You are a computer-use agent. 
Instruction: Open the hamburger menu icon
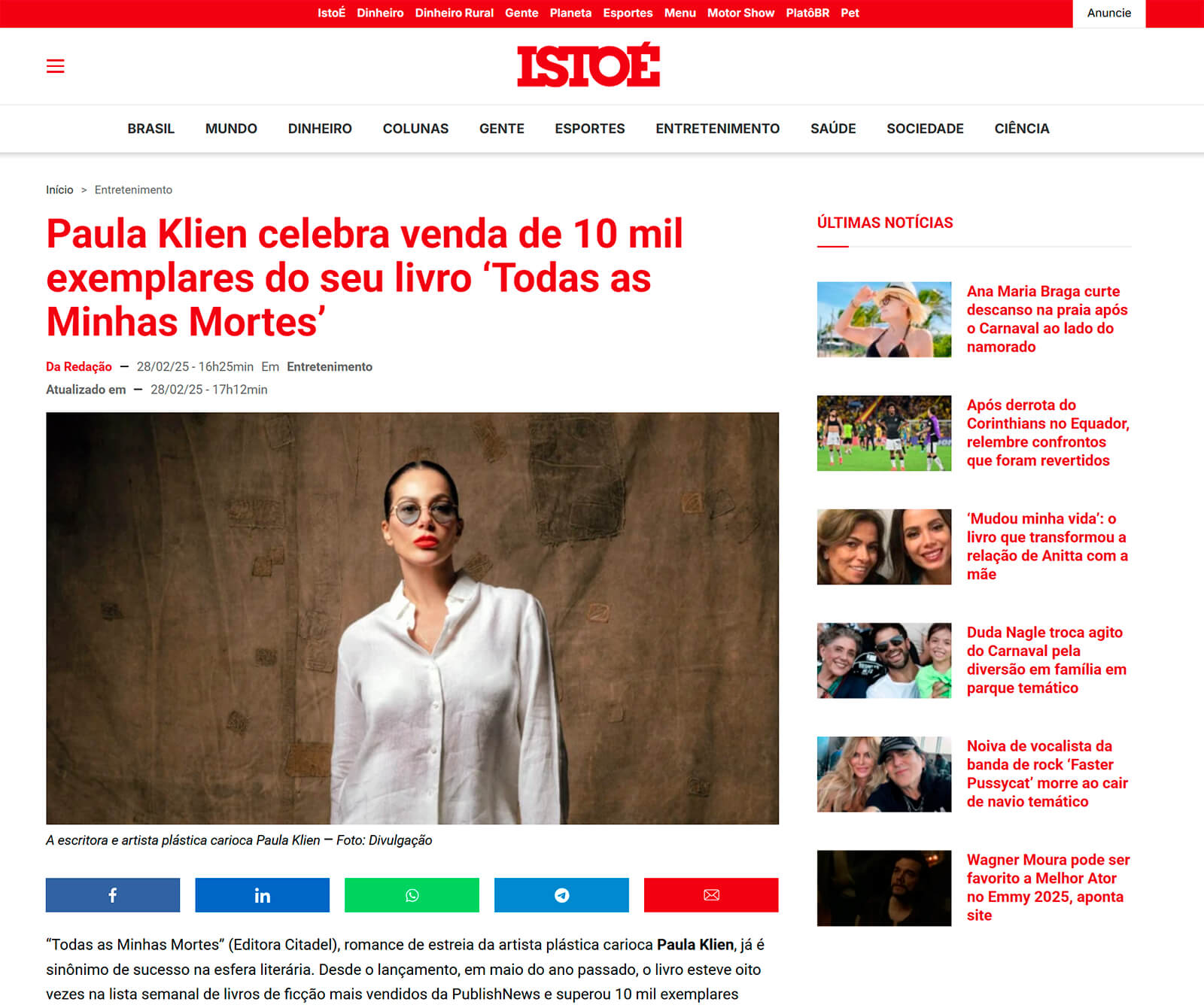(x=55, y=66)
